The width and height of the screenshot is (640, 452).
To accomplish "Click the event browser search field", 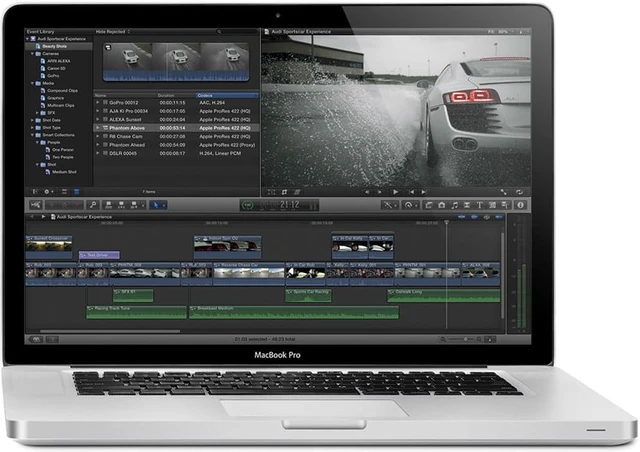I will point(236,31).
